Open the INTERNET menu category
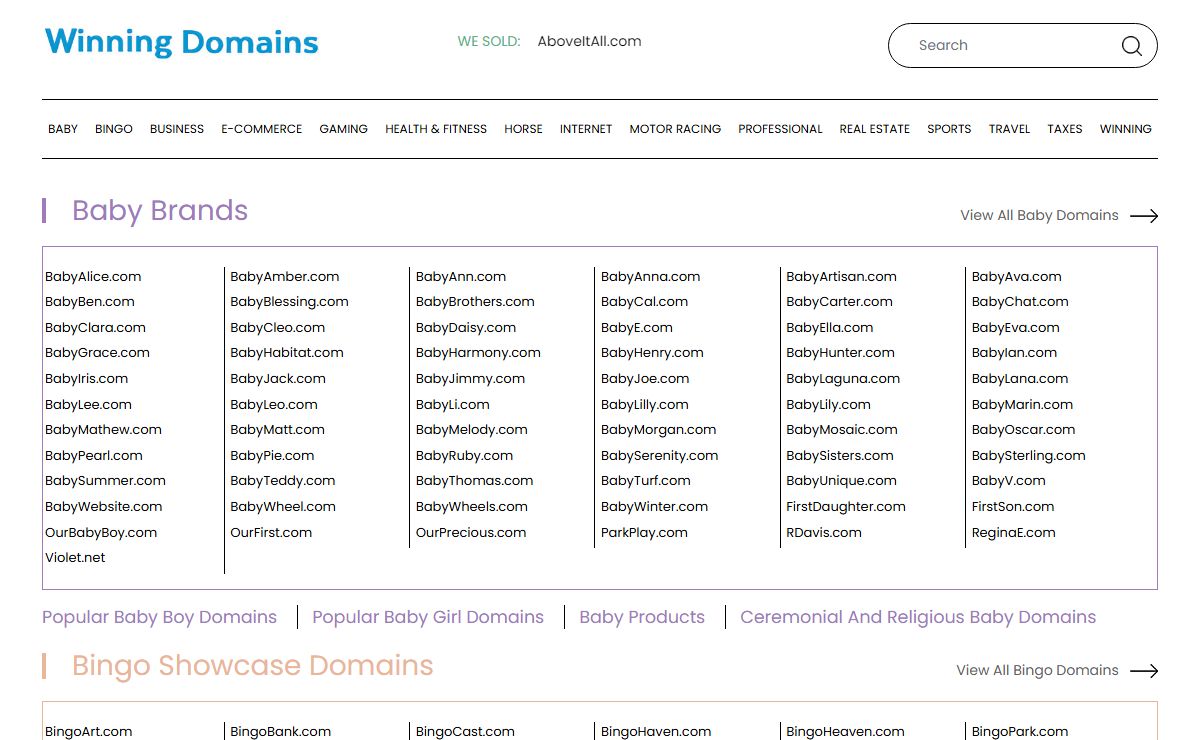Viewport: 1200px width, 740px height. tap(586, 129)
